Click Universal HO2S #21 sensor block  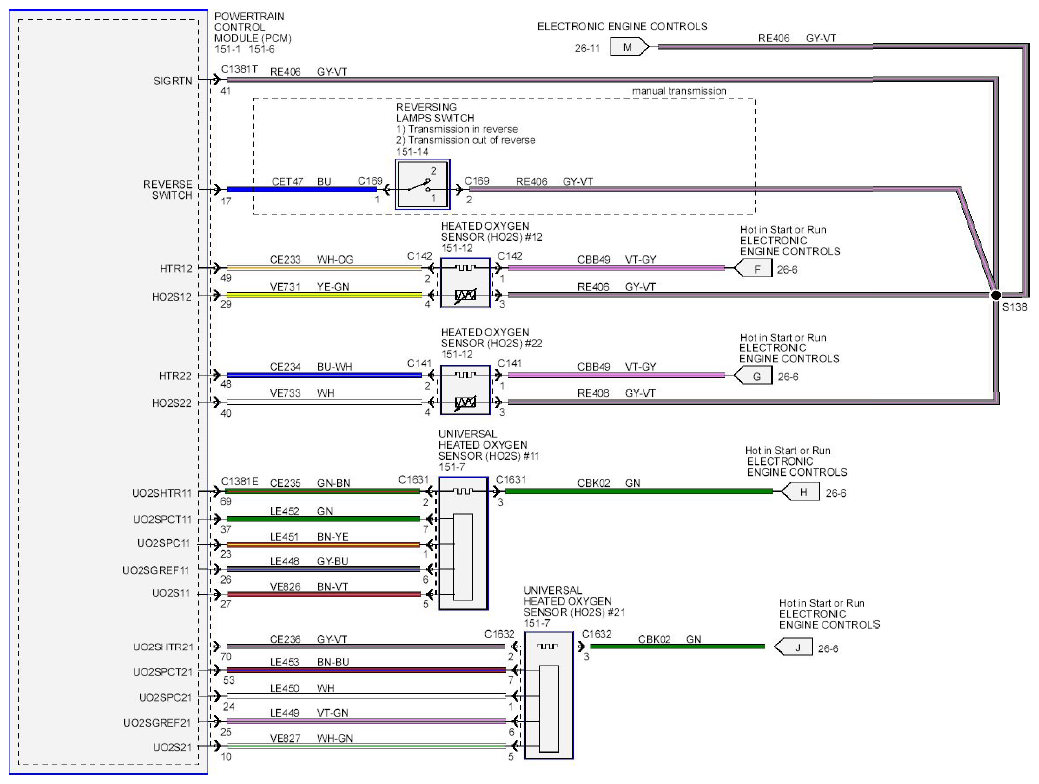point(549,695)
